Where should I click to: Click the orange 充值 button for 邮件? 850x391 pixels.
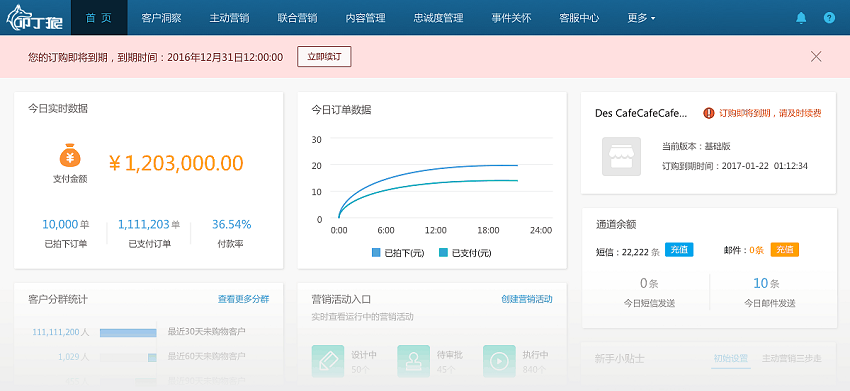(784, 249)
